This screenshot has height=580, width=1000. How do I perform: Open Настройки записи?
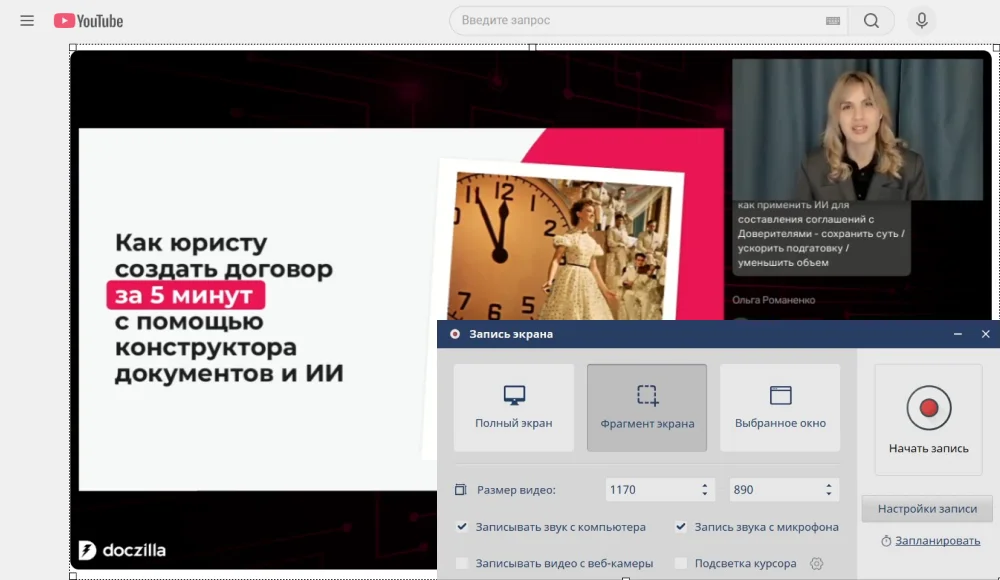927,509
